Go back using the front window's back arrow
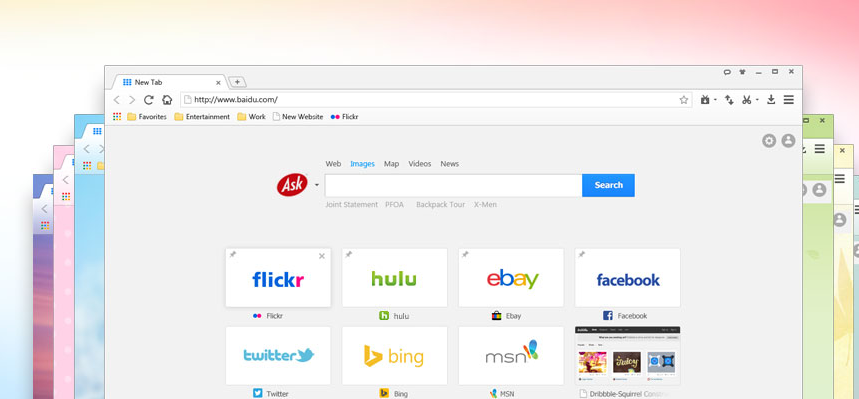The height and width of the screenshot is (399, 859). pos(116,100)
